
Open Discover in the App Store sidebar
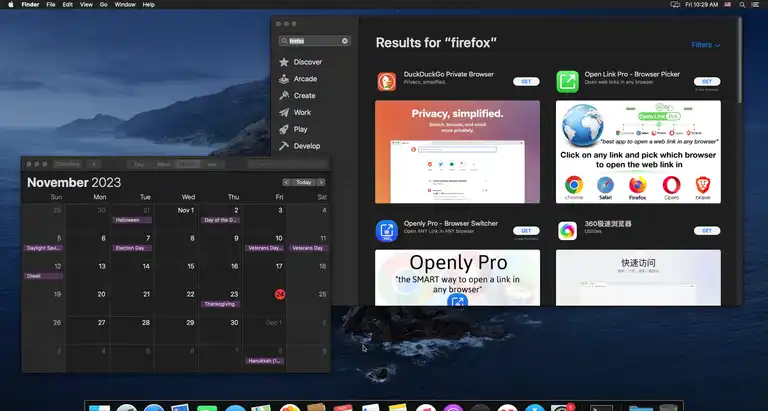[301, 62]
